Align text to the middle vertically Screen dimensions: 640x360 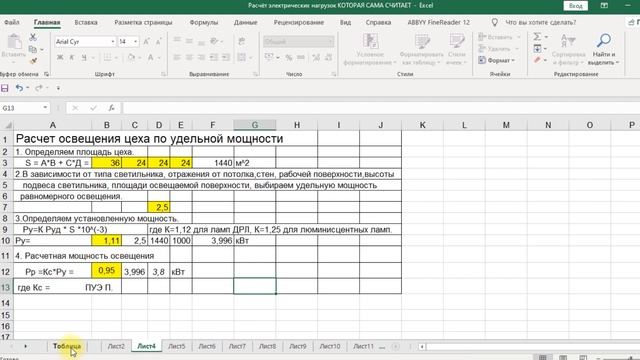[x=189, y=41]
